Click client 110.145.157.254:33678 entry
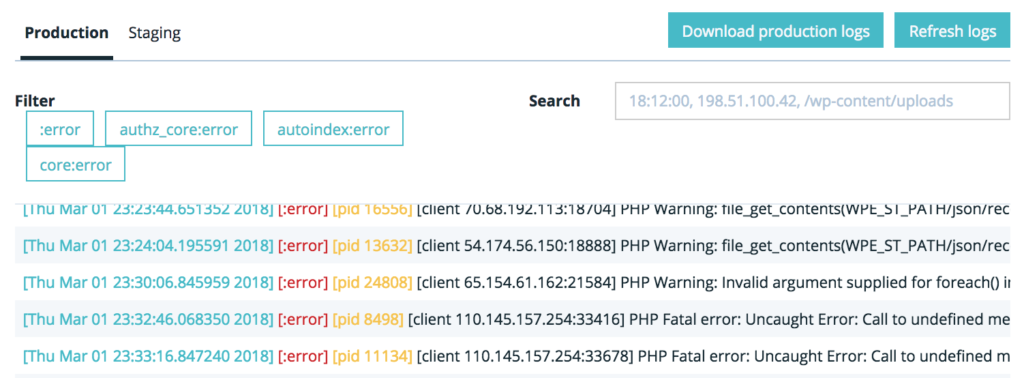This screenshot has width=1024, height=378. pos(526,356)
